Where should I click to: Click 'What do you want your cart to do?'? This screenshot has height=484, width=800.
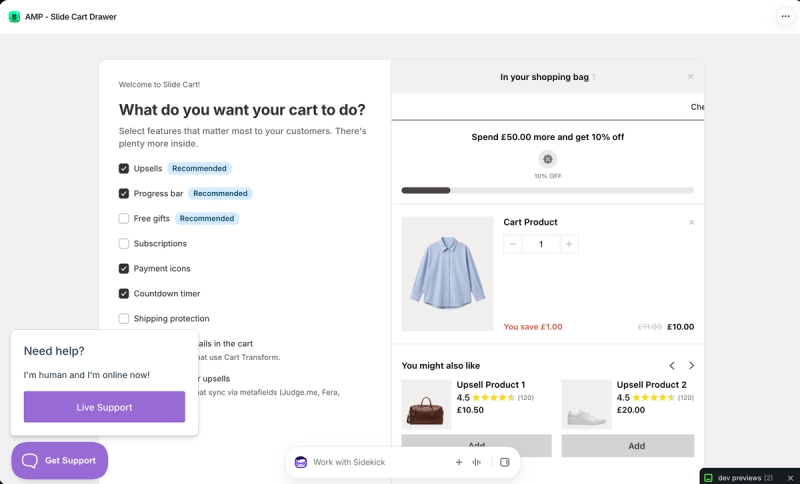point(242,110)
